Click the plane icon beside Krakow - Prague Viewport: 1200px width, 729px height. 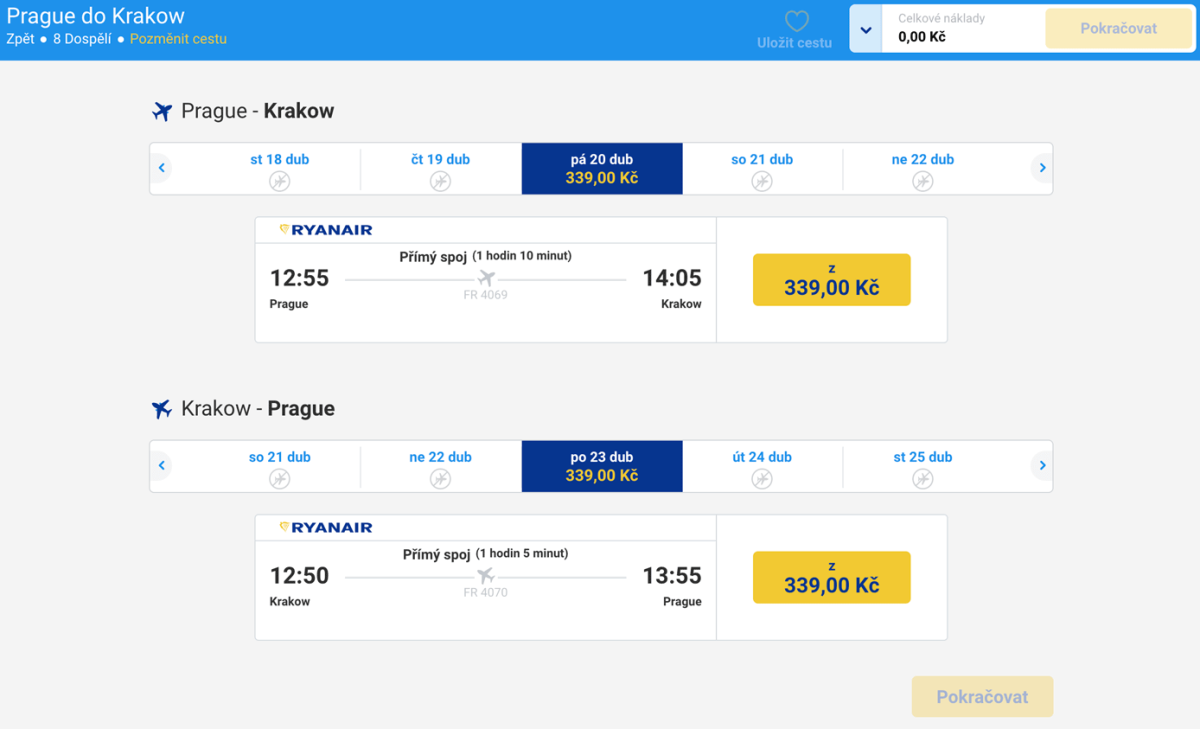pyautogui.click(x=162, y=409)
